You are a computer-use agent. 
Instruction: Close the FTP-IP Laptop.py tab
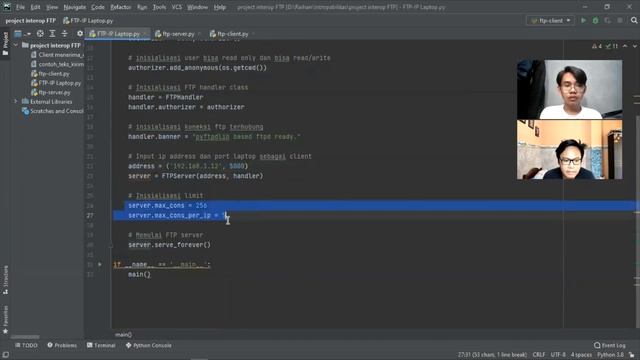(x=145, y=34)
